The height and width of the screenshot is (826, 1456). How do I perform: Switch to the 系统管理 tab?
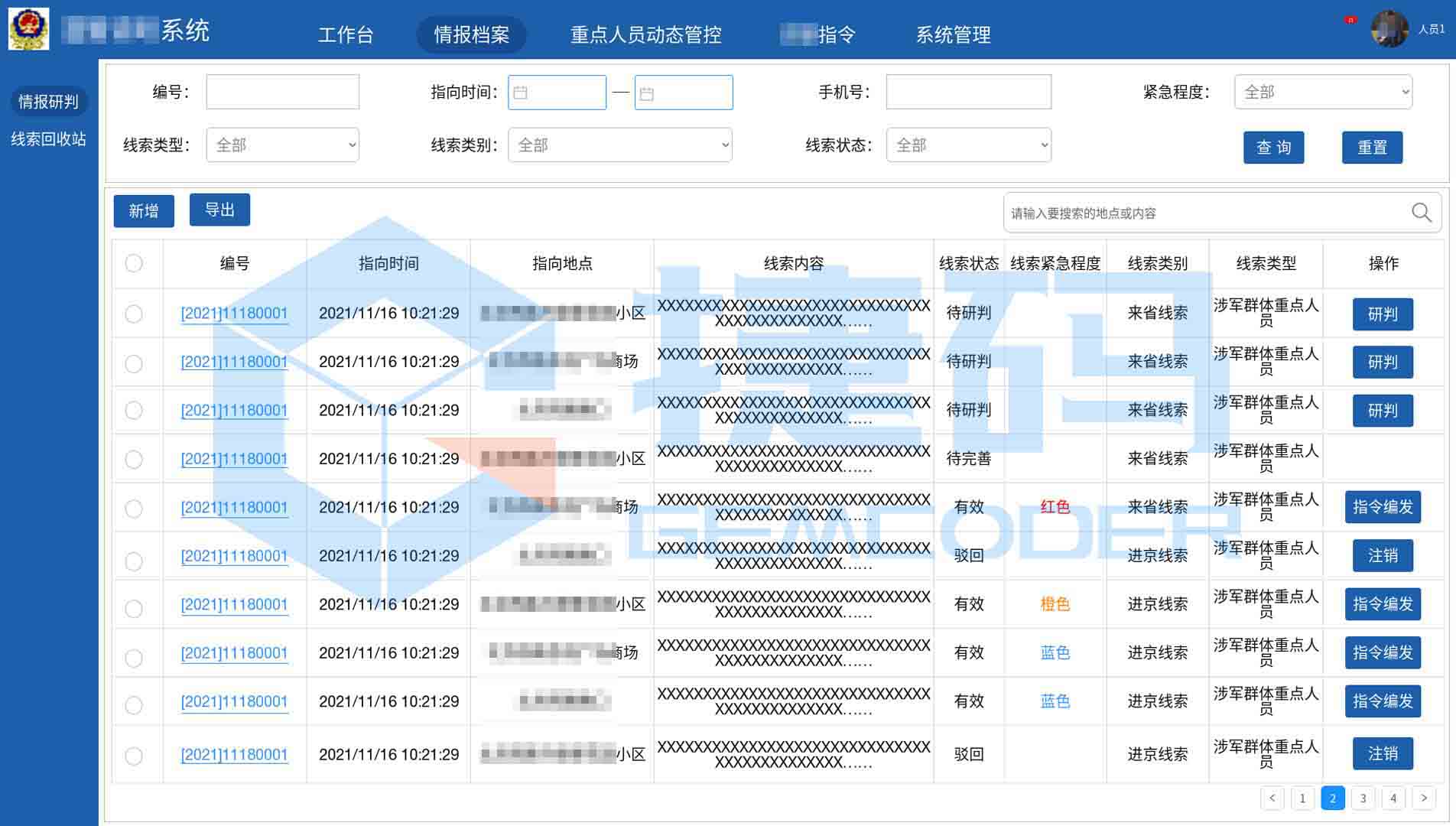click(x=952, y=34)
